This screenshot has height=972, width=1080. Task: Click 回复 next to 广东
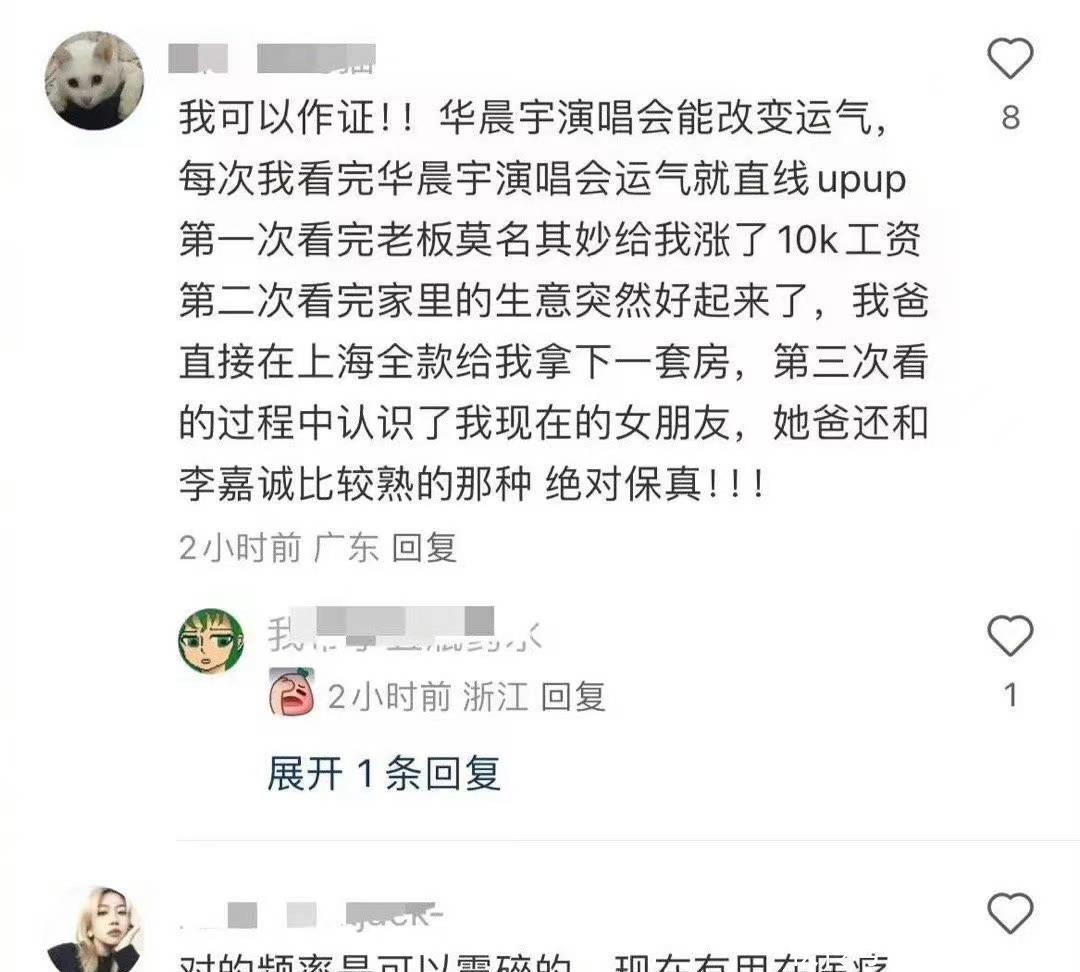point(424,548)
